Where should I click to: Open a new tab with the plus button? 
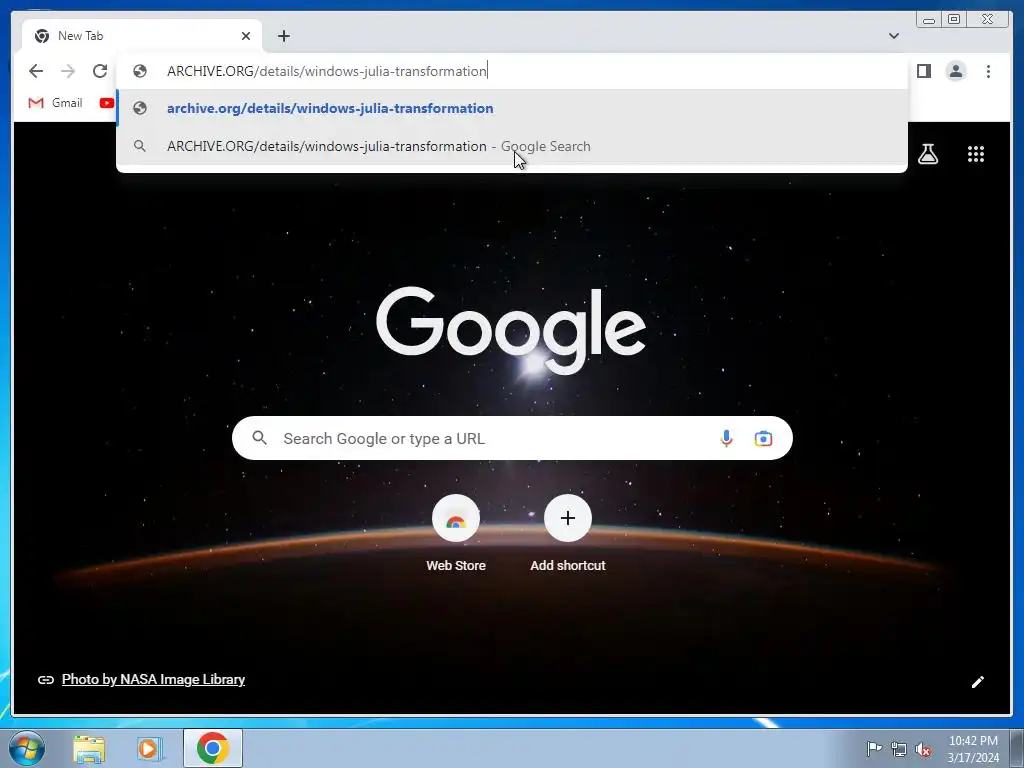pos(283,36)
